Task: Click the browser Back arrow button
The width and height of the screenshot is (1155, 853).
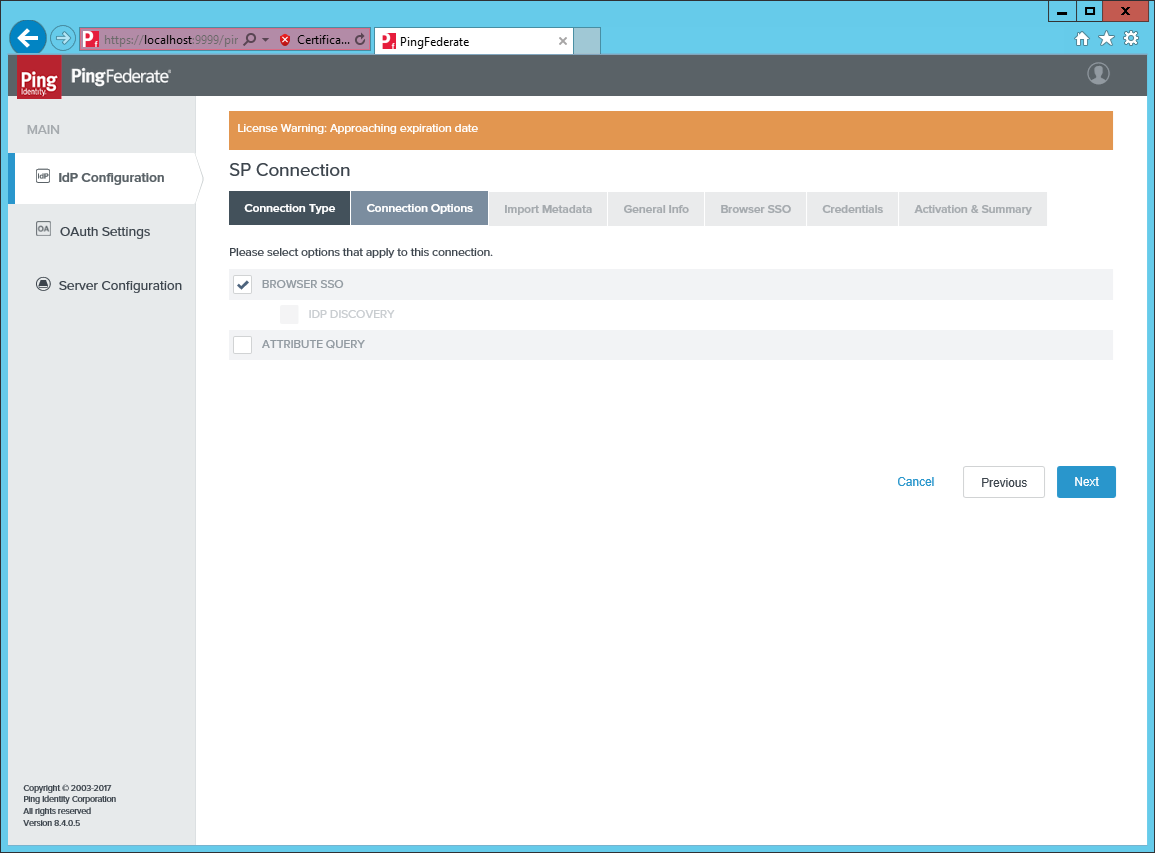Action: 28,38
